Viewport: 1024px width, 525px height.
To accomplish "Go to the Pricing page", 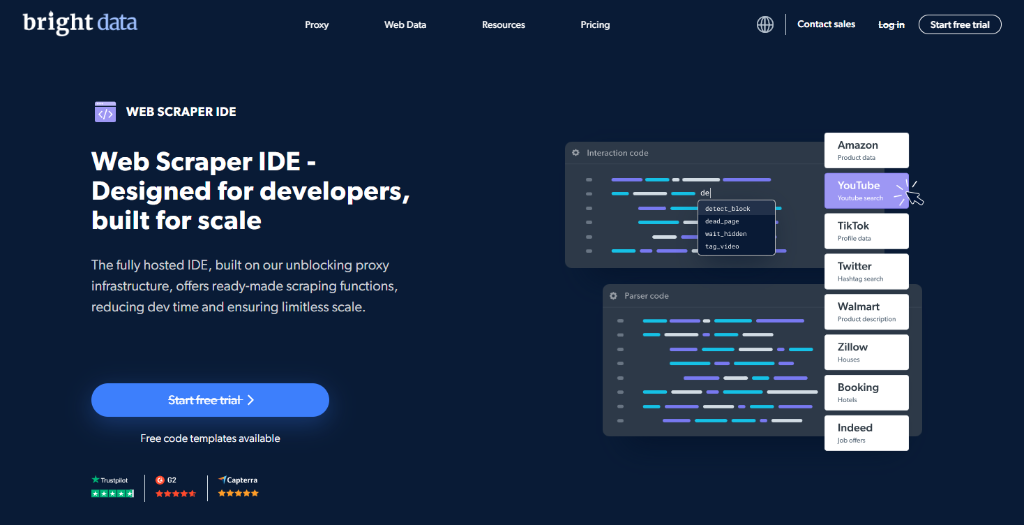I will [x=595, y=25].
